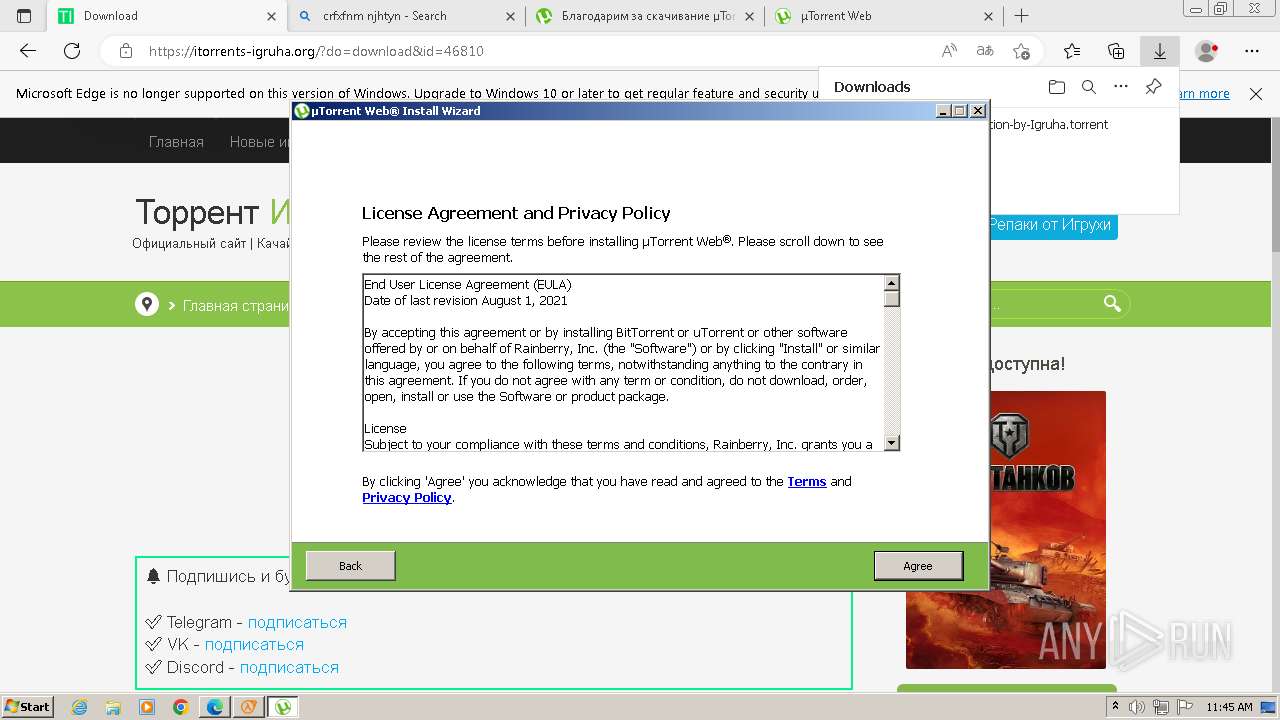
Task: Open Internet Explorer from taskbar
Action: point(80,707)
